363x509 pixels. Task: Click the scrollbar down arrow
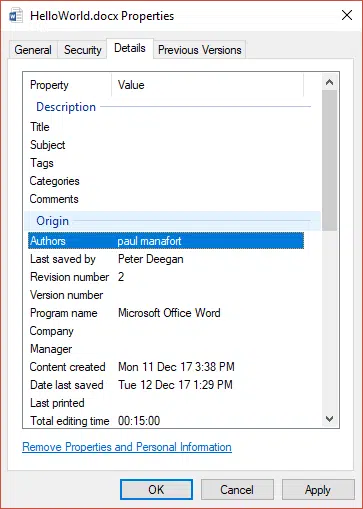(x=329, y=419)
